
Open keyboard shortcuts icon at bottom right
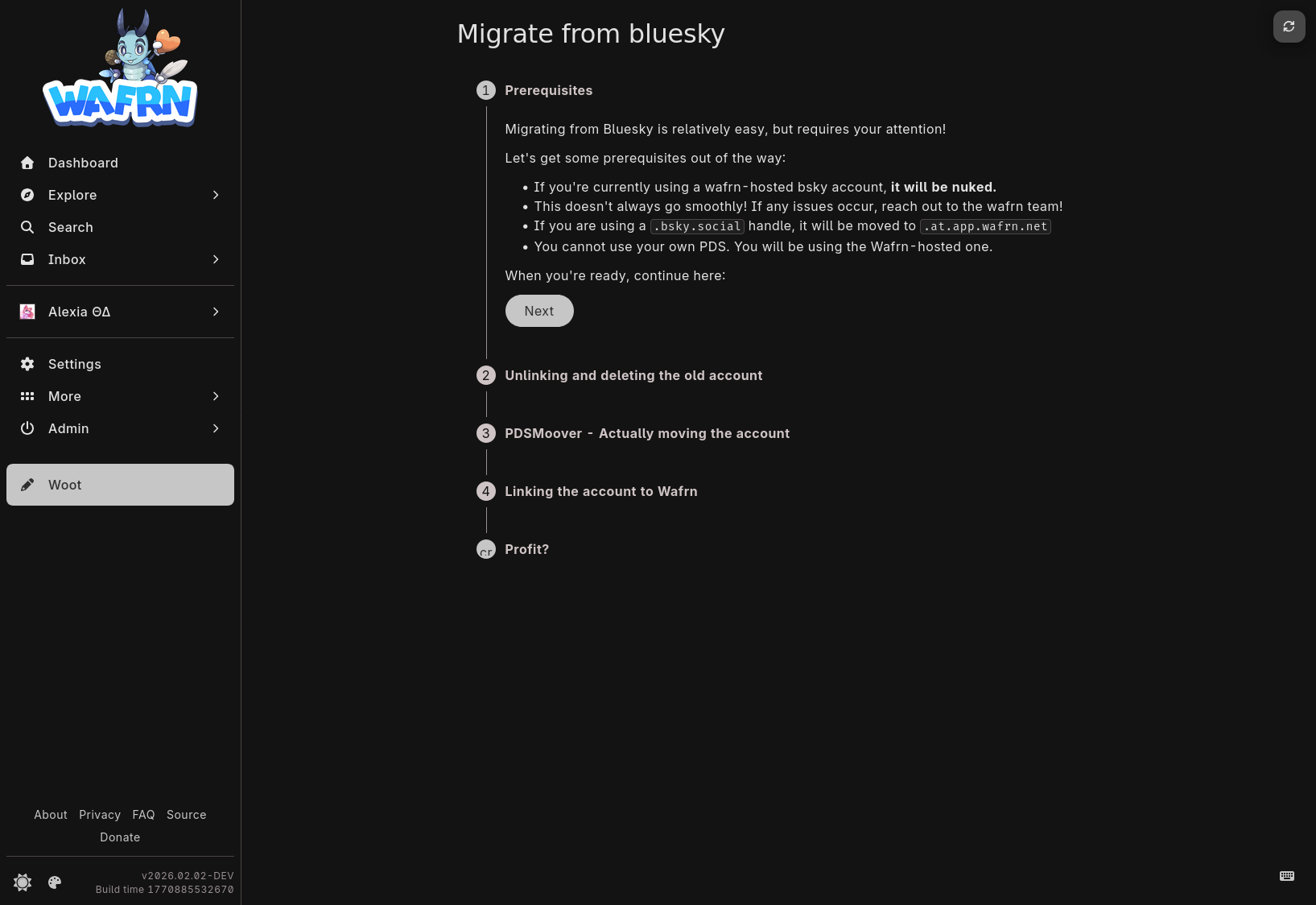1286,876
